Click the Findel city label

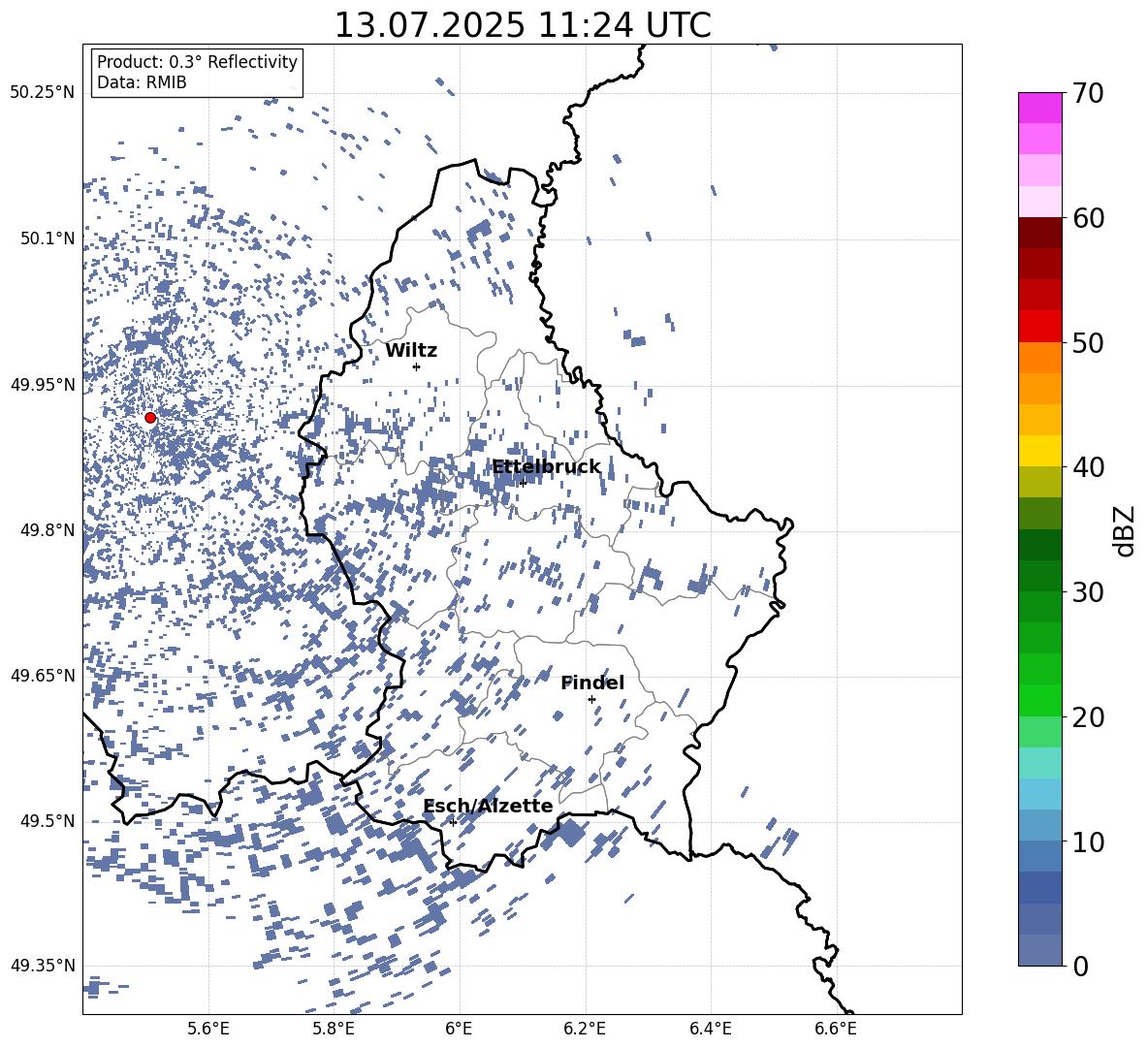[592, 683]
